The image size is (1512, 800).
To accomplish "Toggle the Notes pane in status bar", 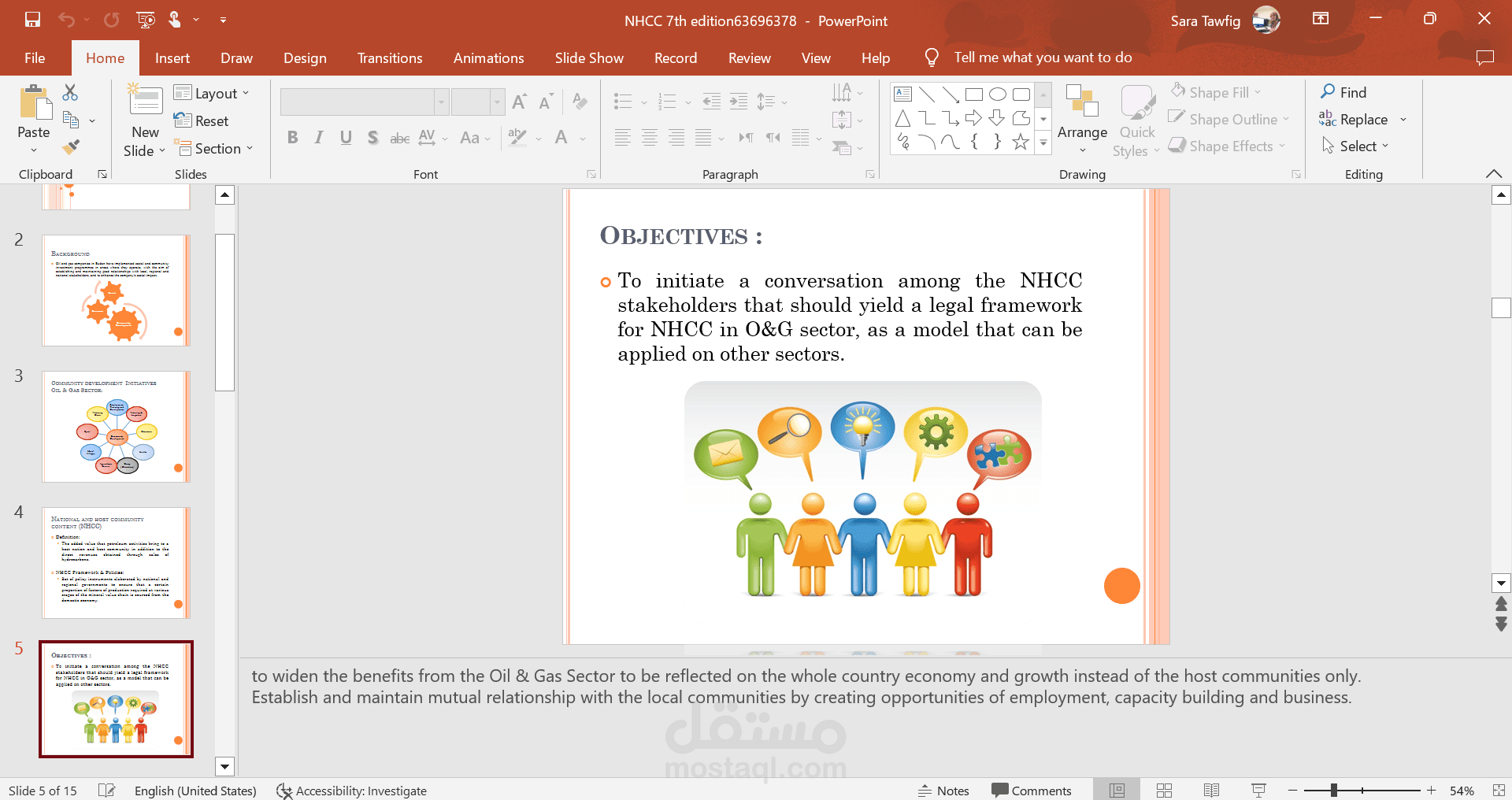I will [943, 791].
